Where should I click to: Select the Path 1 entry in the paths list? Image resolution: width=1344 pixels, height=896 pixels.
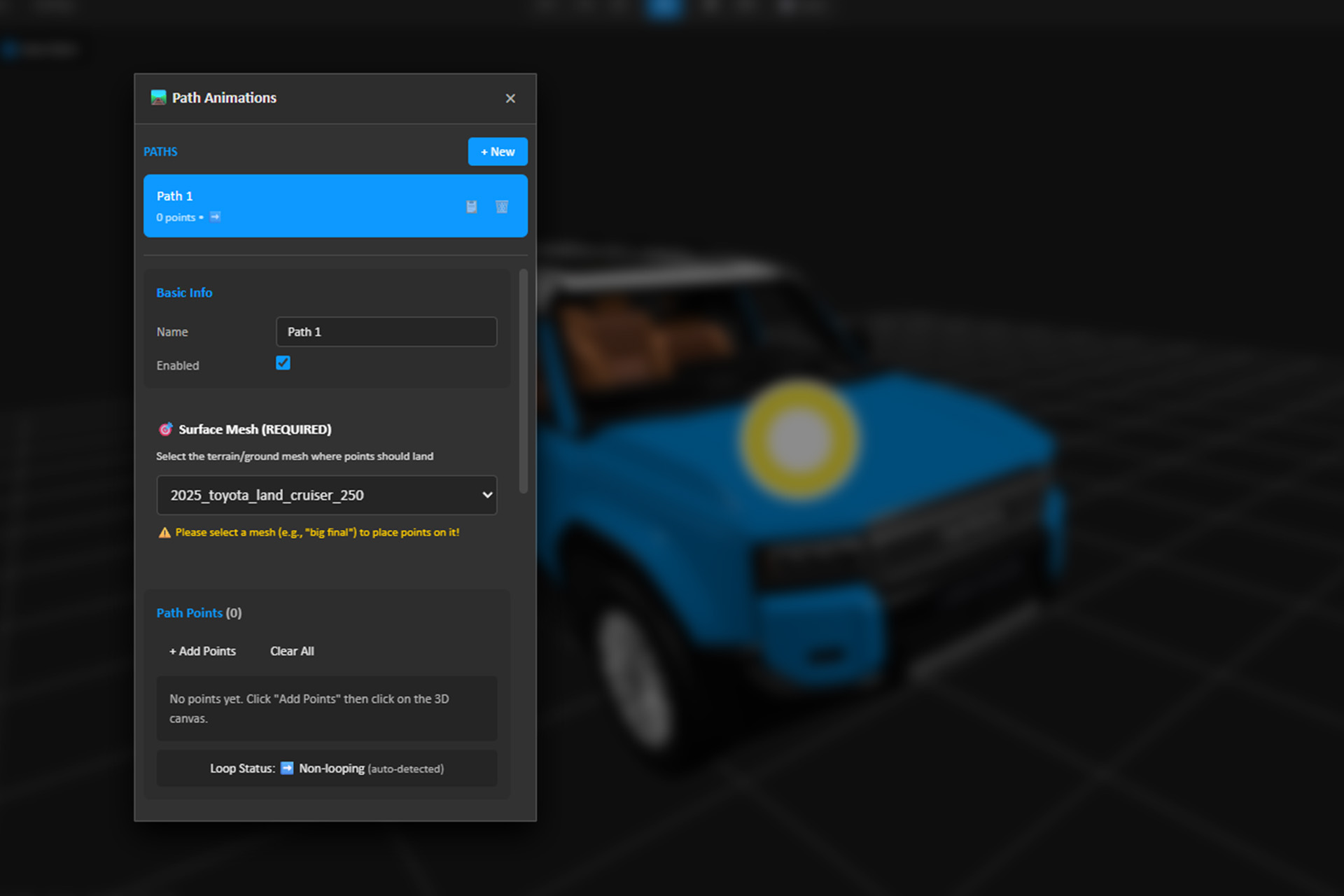(x=308, y=206)
